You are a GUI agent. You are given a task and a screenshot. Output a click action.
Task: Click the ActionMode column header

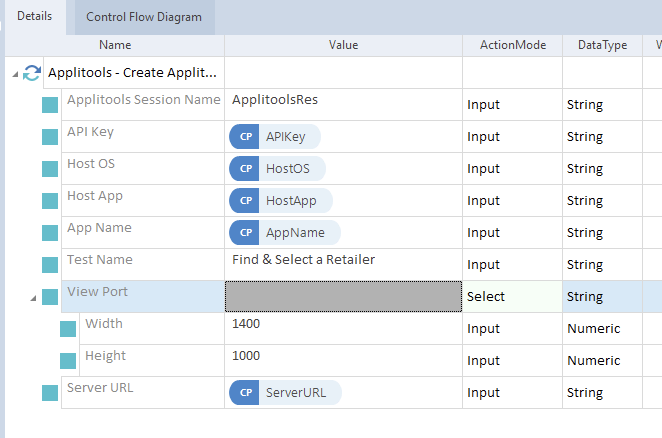(513, 45)
